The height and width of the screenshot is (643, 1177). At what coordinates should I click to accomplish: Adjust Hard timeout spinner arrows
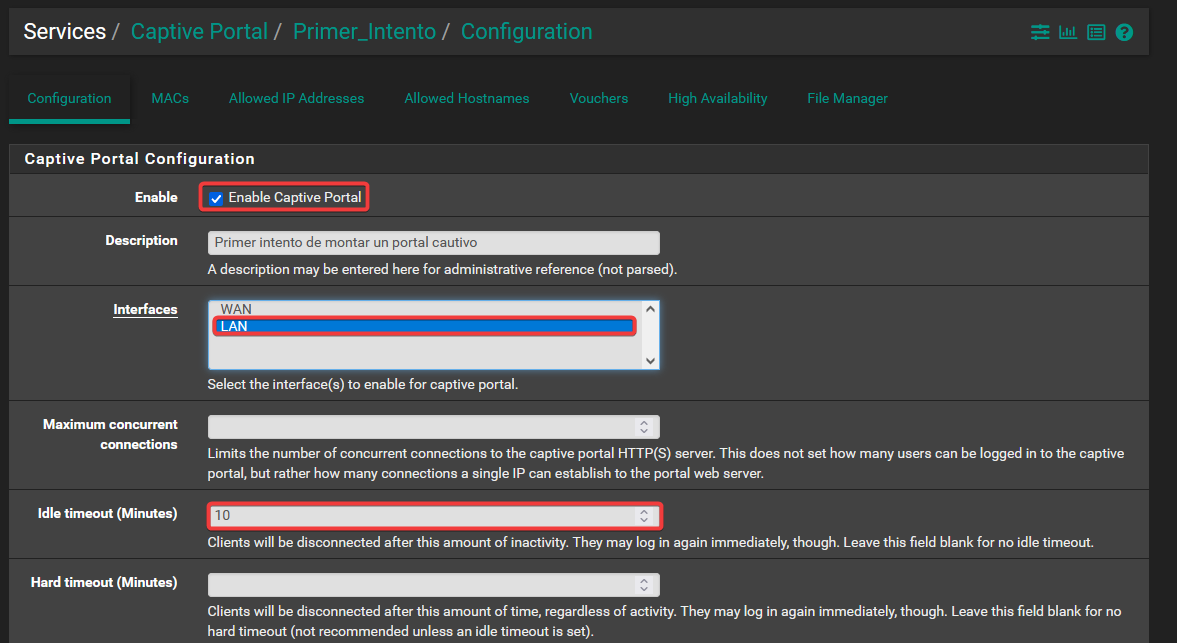[x=644, y=585]
